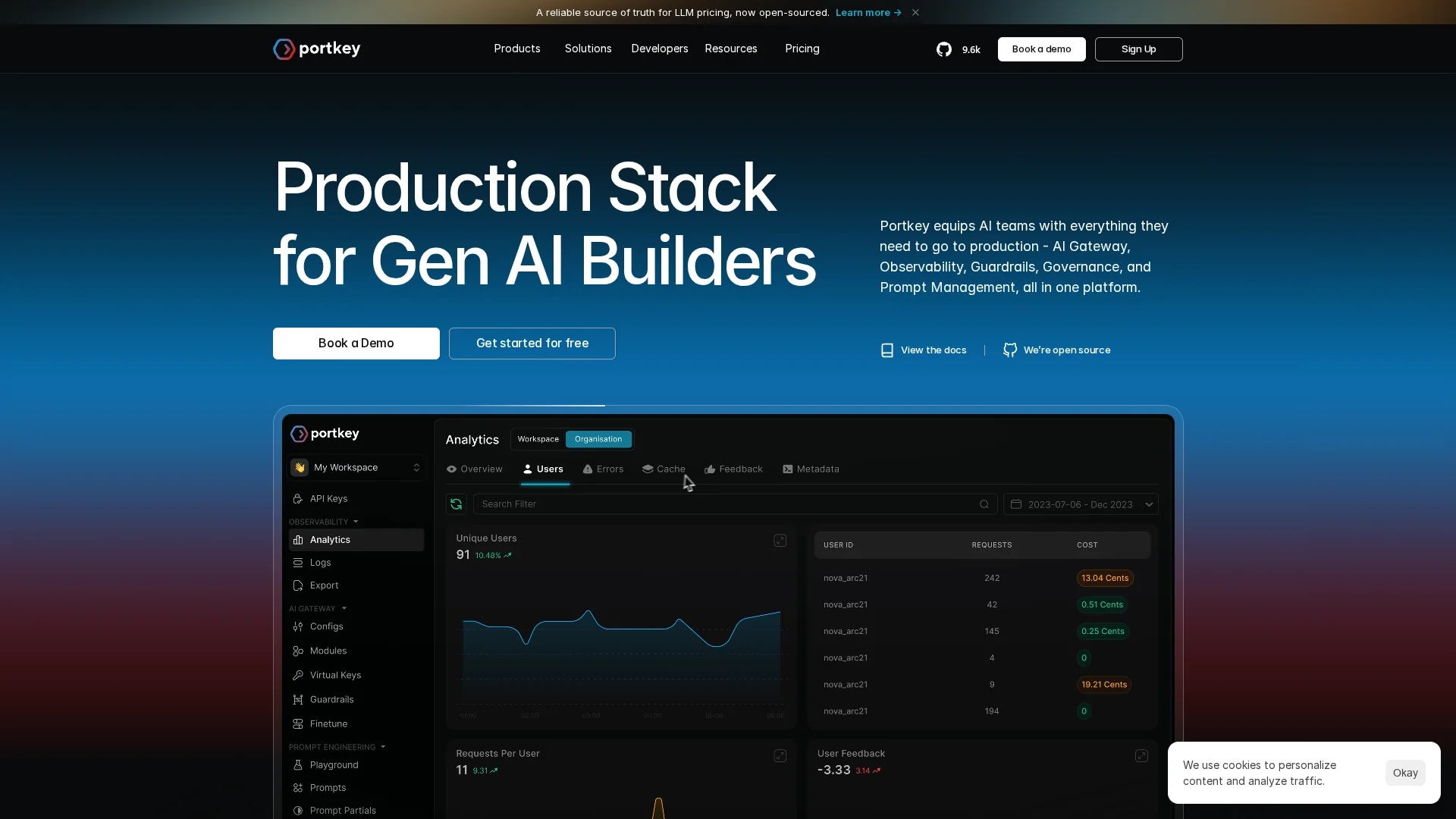Accept cookies with the Okay button

pos(1404,773)
